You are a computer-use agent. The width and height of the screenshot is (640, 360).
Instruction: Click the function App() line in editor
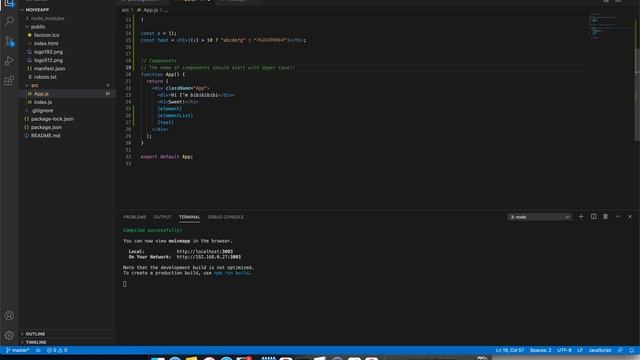pos(163,74)
